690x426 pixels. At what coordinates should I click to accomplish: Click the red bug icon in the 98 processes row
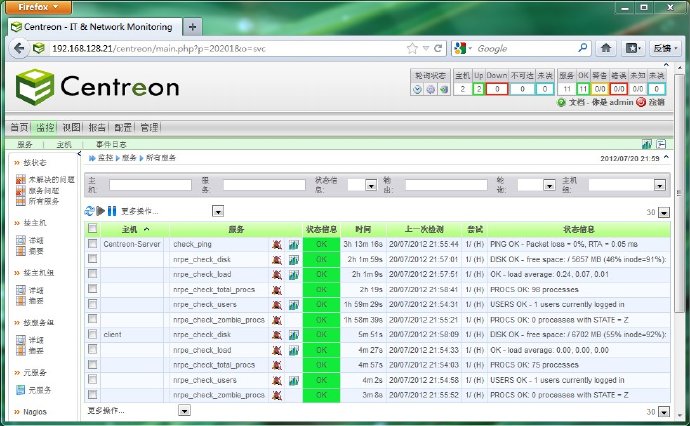click(277, 290)
